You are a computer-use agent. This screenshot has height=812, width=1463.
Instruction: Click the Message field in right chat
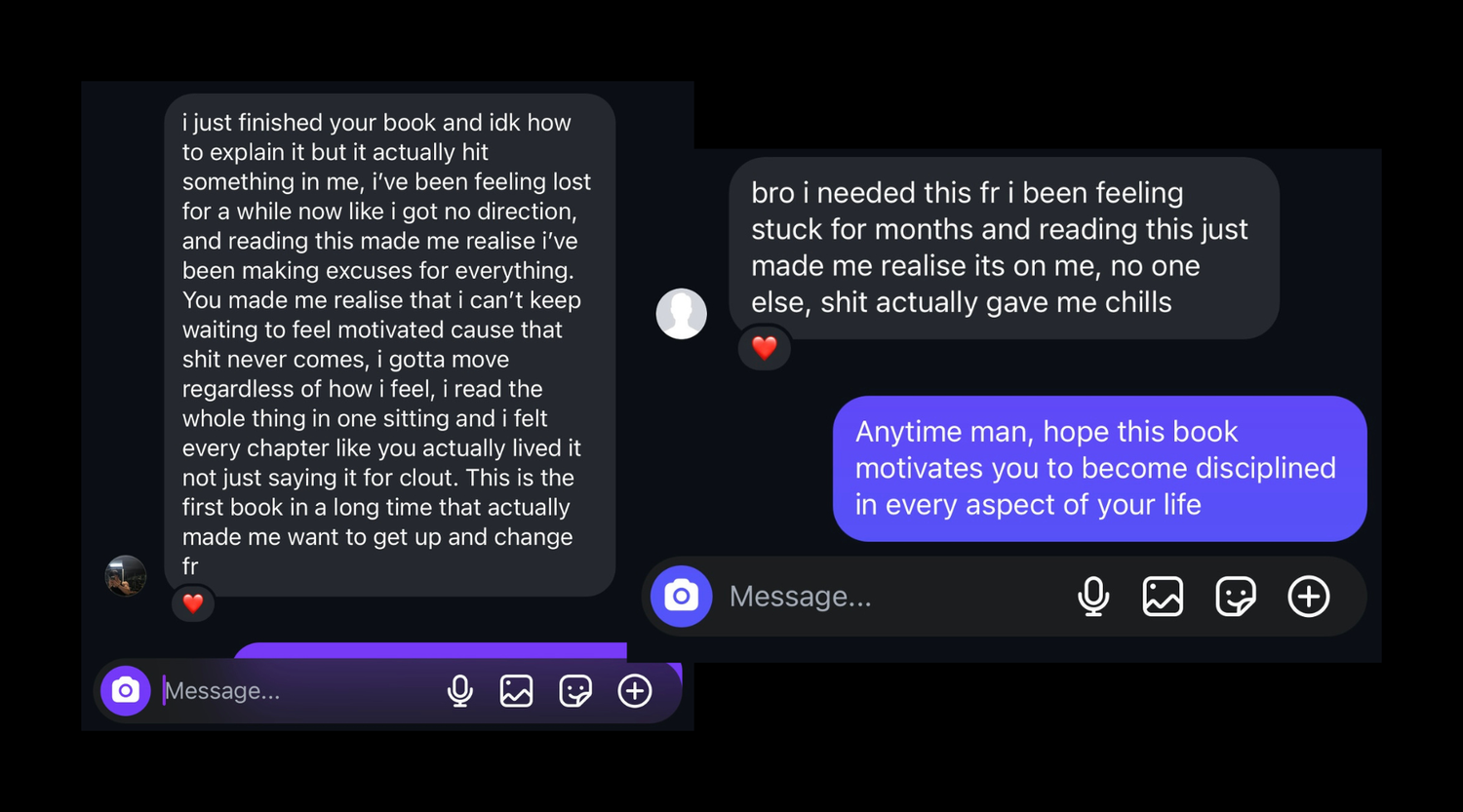[x=892, y=597]
